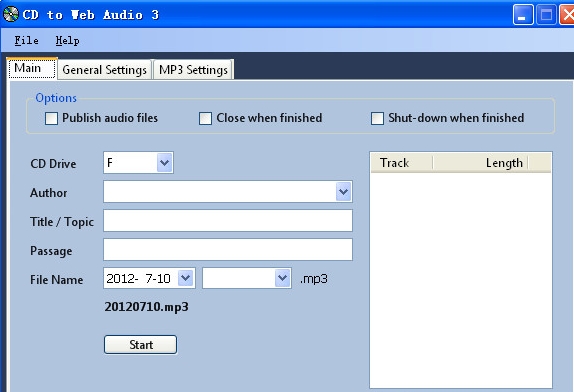Click the empty track list area

click(461, 280)
